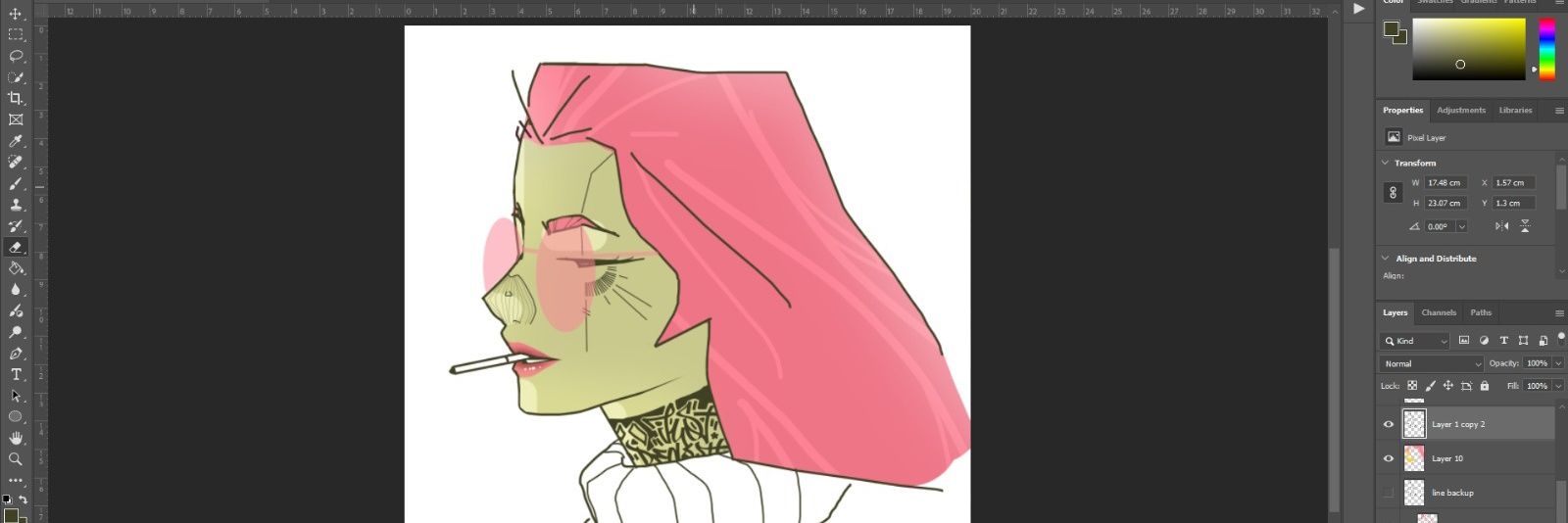Viewport: 1568px width, 523px height.
Task: Select the Eraser tool
Action: tap(16, 247)
